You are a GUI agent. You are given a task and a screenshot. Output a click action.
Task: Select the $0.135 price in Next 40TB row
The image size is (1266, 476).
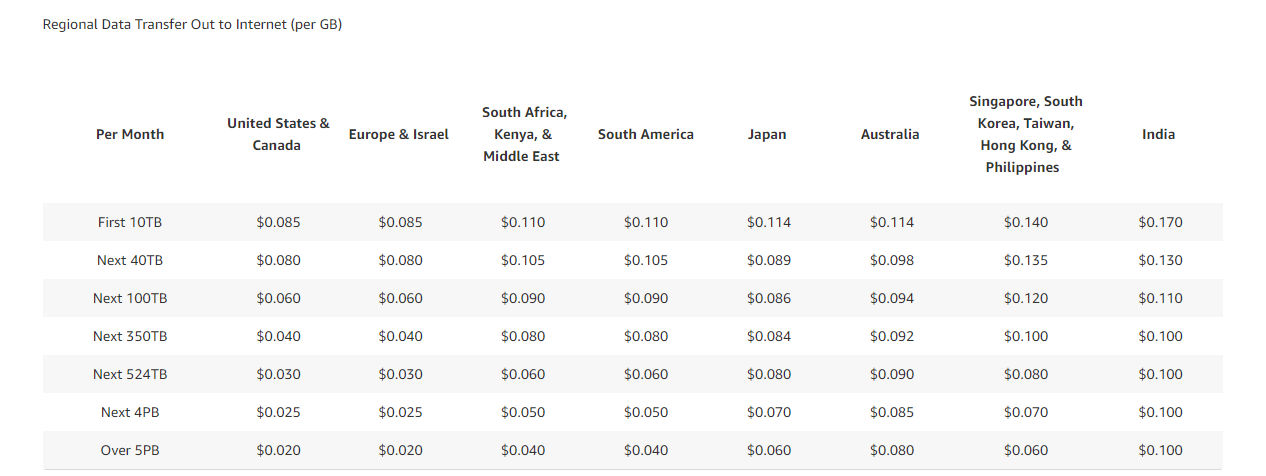pyautogui.click(x=1026, y=260)
